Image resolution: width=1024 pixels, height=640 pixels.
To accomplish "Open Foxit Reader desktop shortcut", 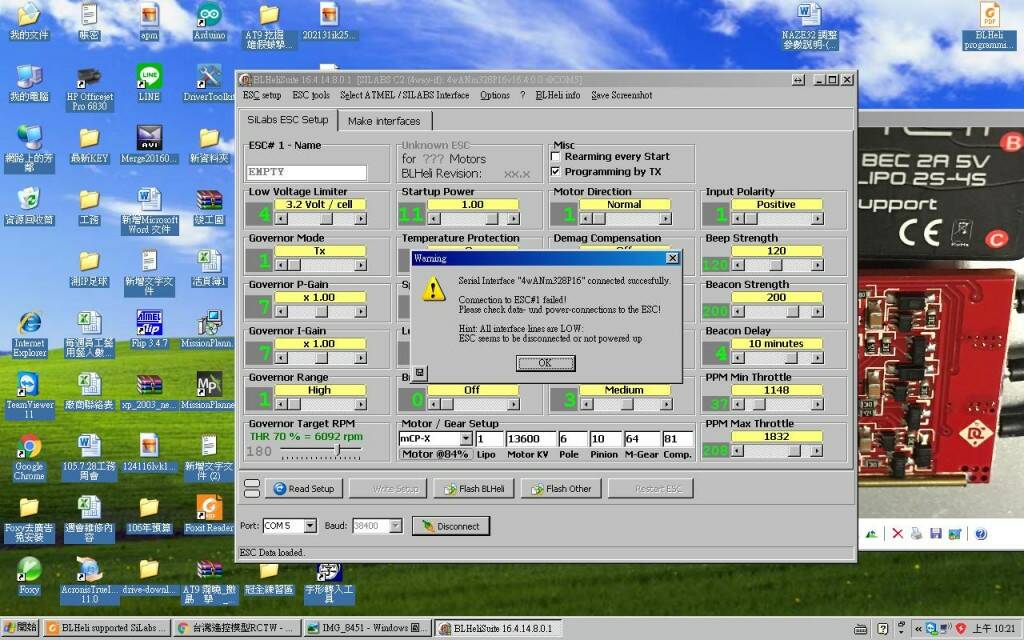I will click(209, 514).
